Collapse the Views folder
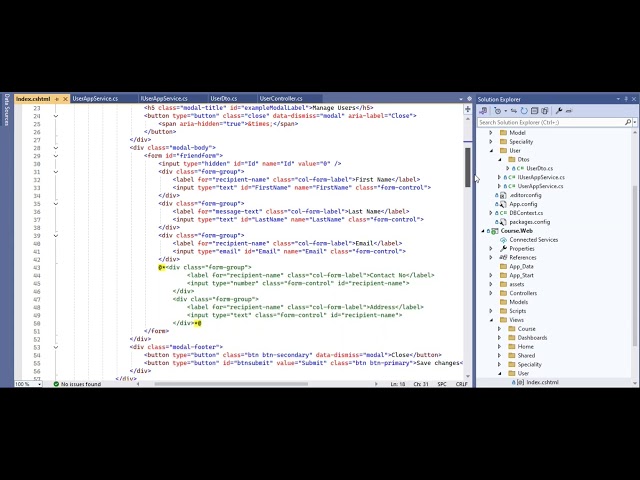The height and width of the screenshot is (480, 640). [x=491, y=320]
